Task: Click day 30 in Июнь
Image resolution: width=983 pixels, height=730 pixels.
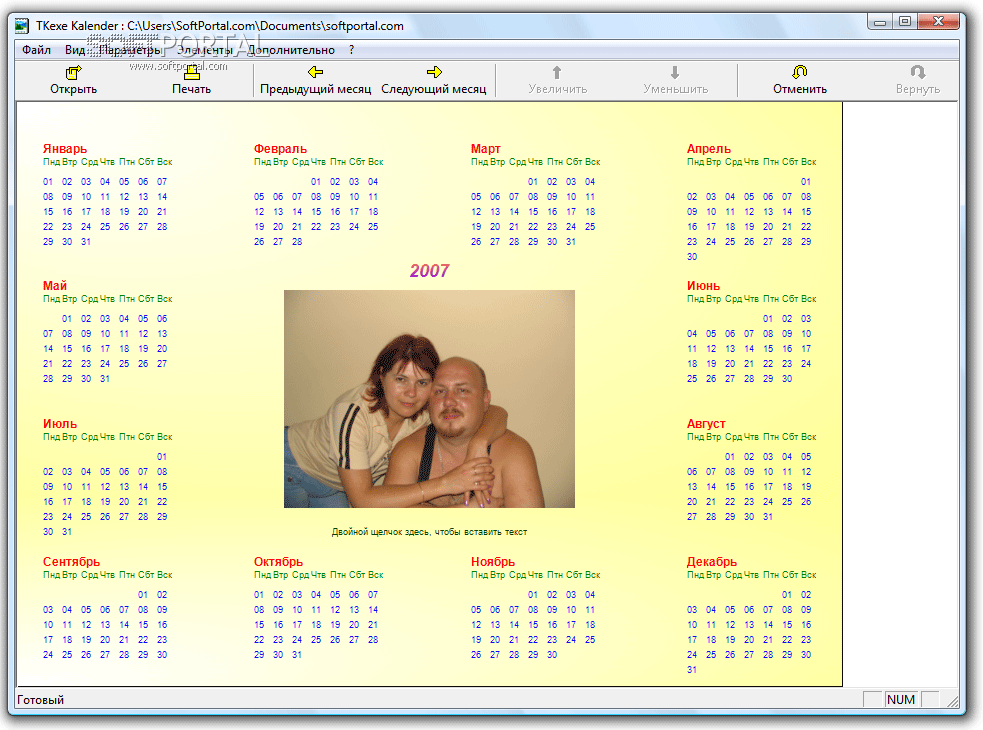Action: [787, 379]
